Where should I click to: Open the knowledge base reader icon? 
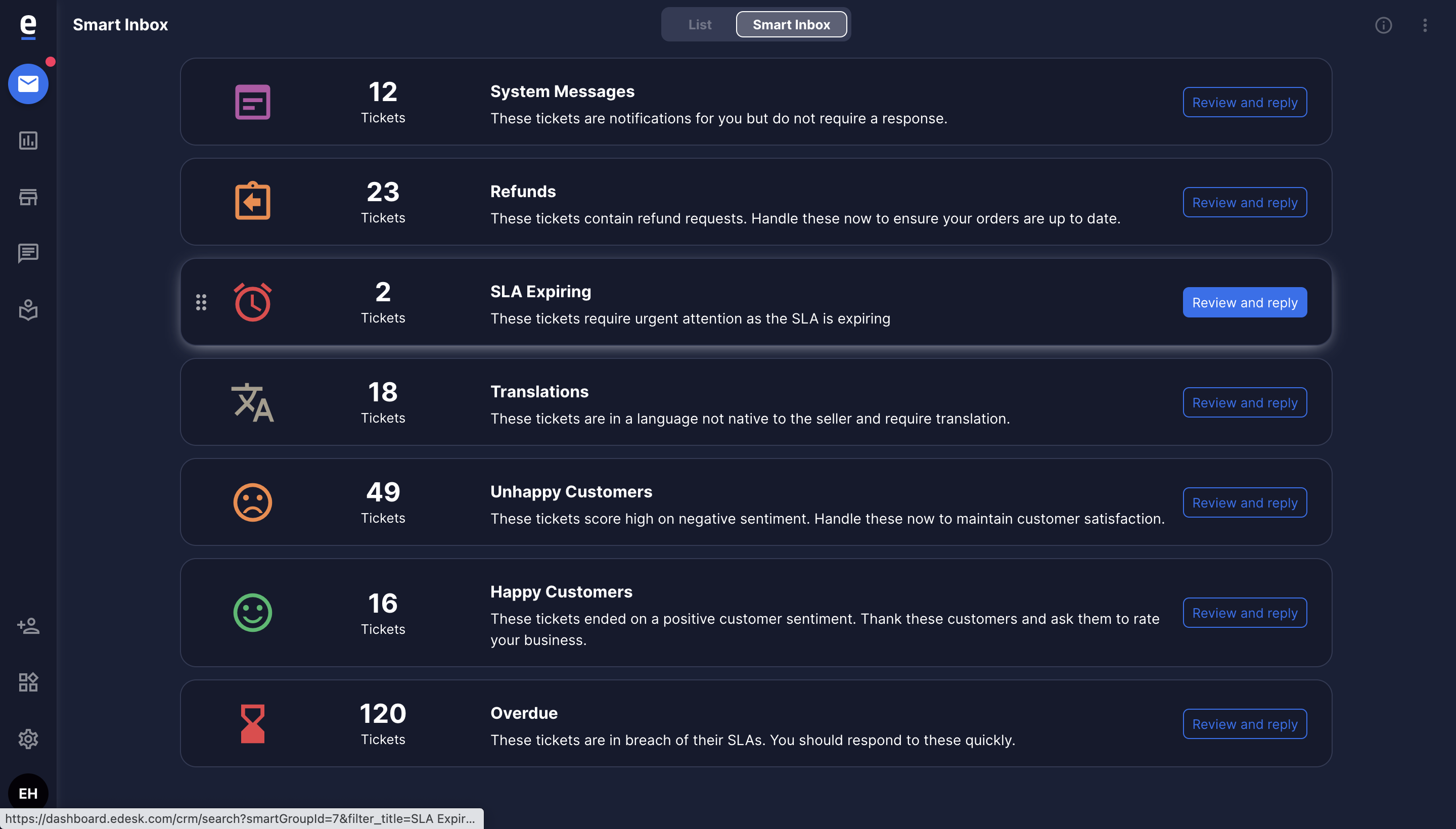(x=28, y=310)
